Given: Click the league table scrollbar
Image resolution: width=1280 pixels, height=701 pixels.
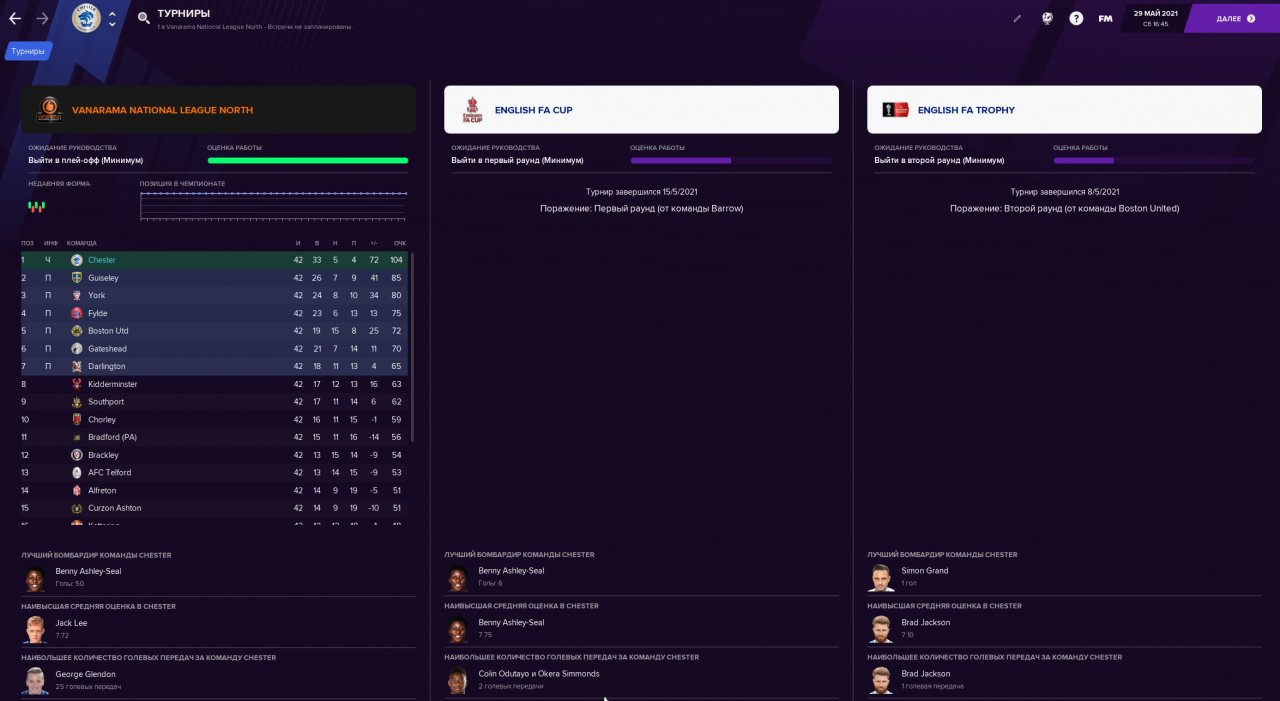Looking at the screenshot, I should tap(412, 347).
